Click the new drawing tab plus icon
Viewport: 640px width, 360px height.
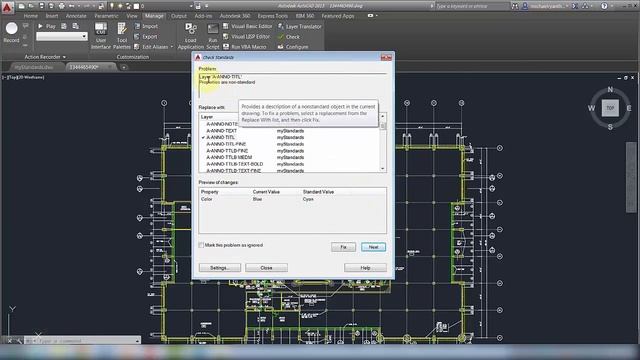pos(124,67)
